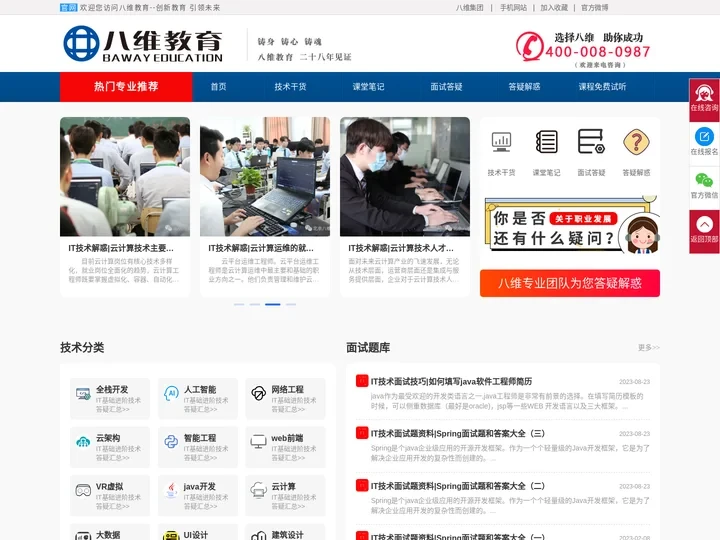Viewport: 720px width, 540px height.
Task: Click the 云架构 cloud category icon
Action: [83, 442]
